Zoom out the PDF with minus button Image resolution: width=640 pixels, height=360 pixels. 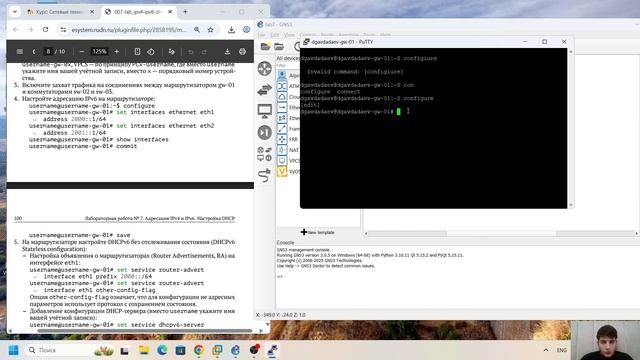pyautogui.click(x=82, y=51)
